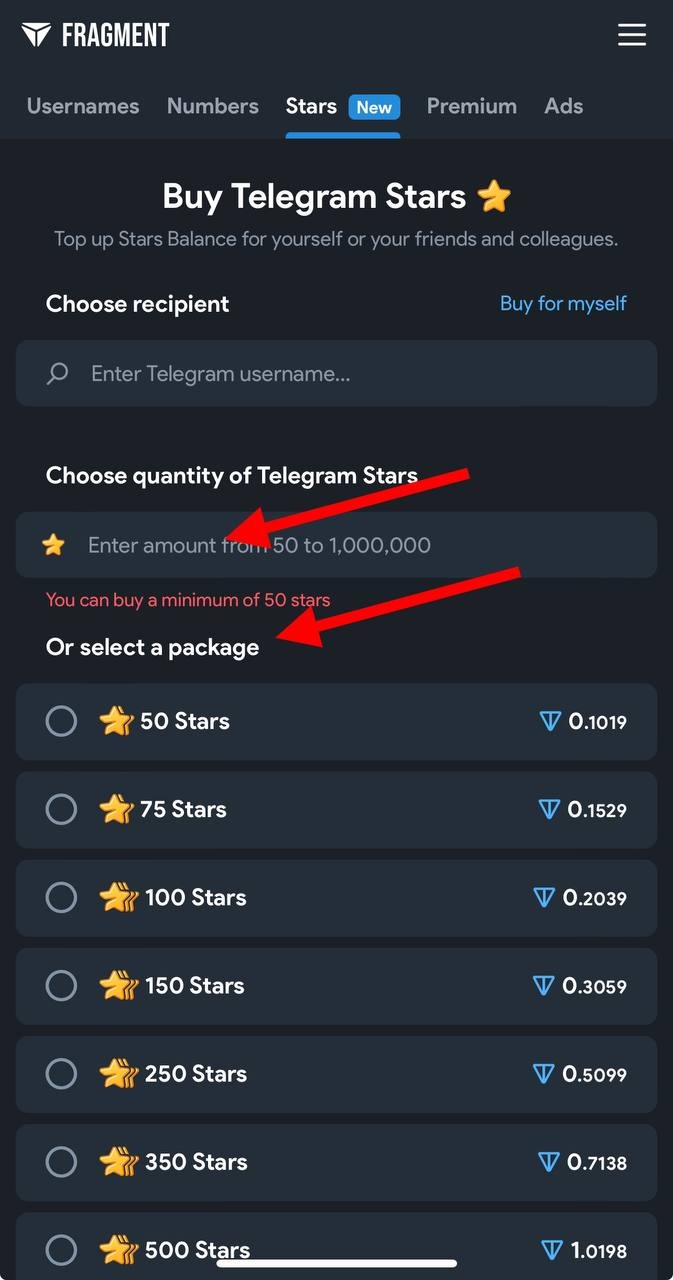The image size is (673, 1280).
Task: Select the 75 Stars radio button
Action: click(x=61, y=809)
